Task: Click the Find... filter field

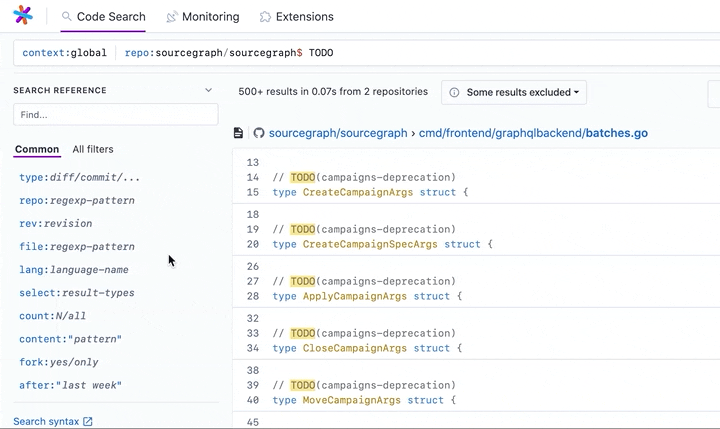Action: tap(116, 114)
